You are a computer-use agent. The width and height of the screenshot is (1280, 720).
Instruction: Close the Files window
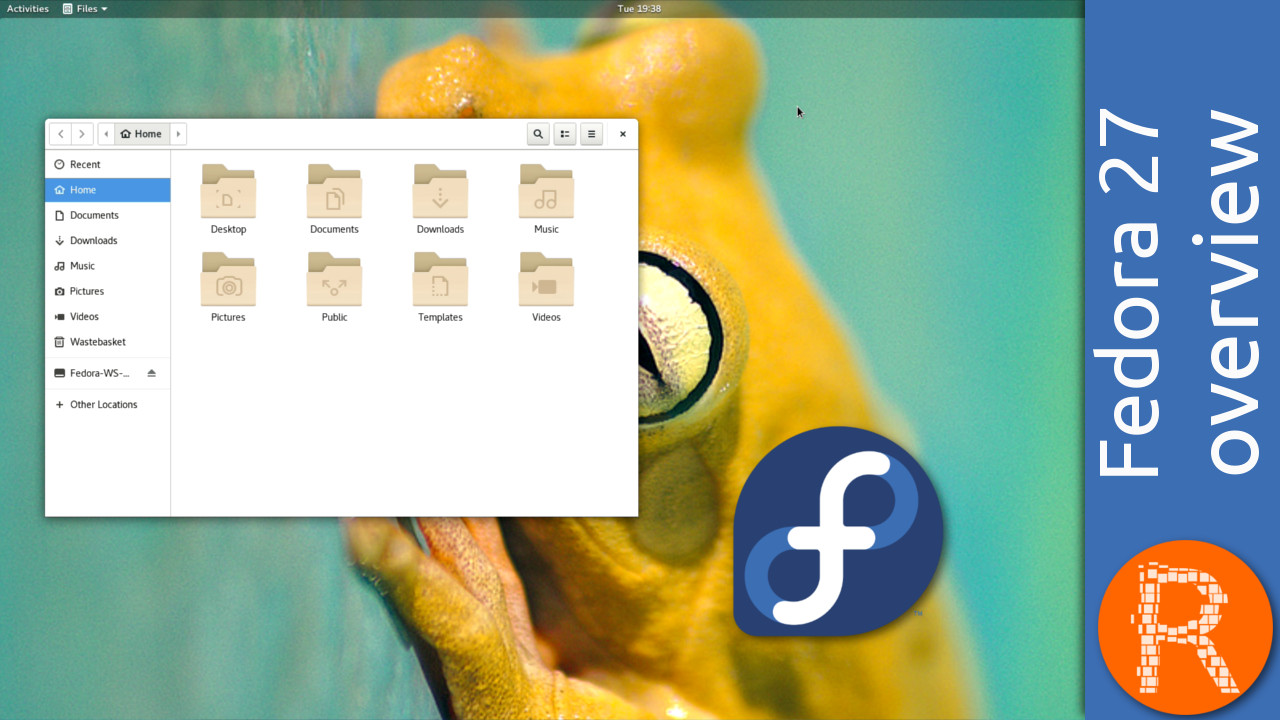point(622,134)
